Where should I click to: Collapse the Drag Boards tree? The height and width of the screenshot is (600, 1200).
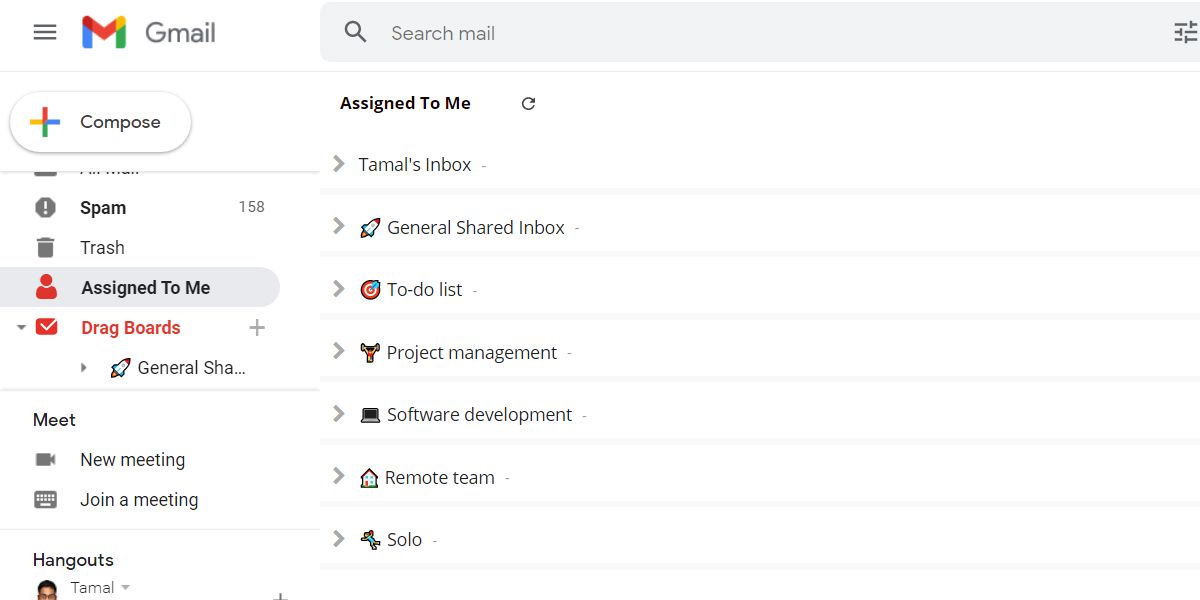pyautogui.click(x=21, y=328)
